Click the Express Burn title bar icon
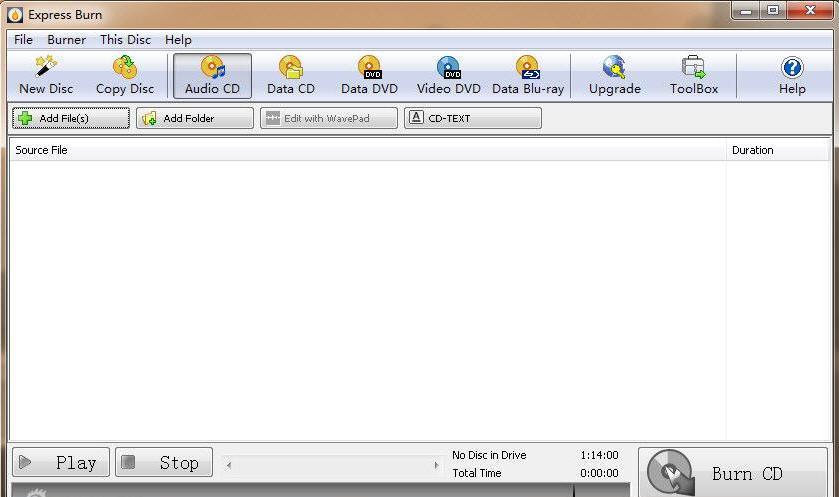The width and height of the screenshot is (839, 497). pyautogui.click(x=15, y=14)
